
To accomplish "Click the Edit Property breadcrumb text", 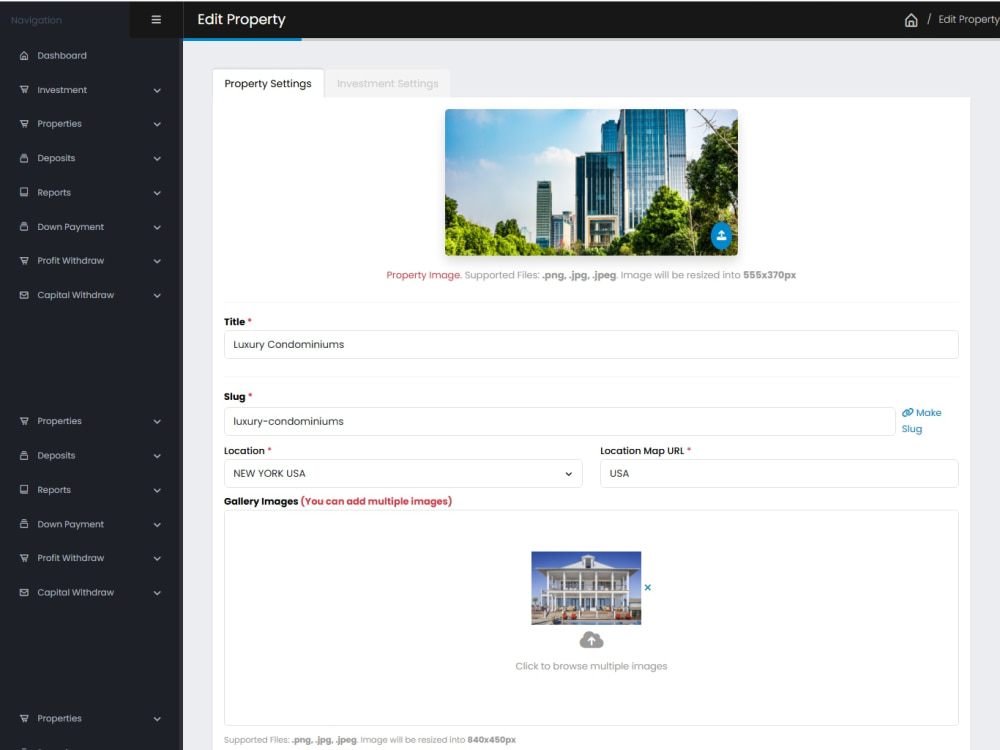I will click(x=969, y=20).
